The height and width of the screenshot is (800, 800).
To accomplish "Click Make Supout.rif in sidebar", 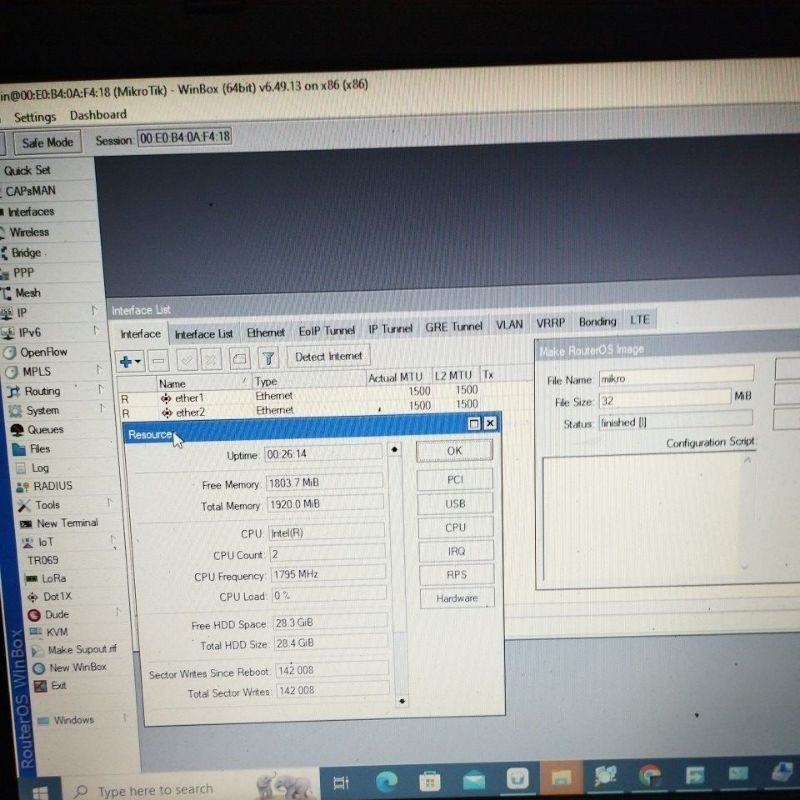I will tap(74, 650).
